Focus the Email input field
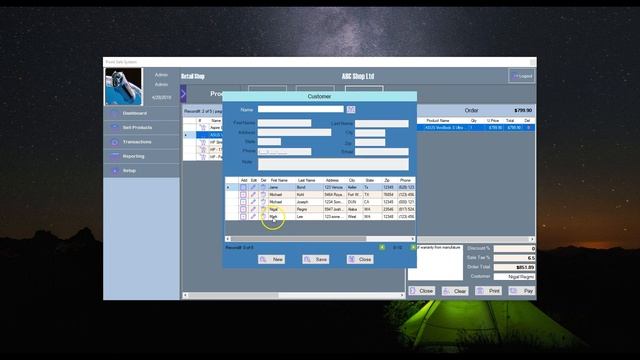The width and height of the screenshot is (640, 360). coord(382,152)
